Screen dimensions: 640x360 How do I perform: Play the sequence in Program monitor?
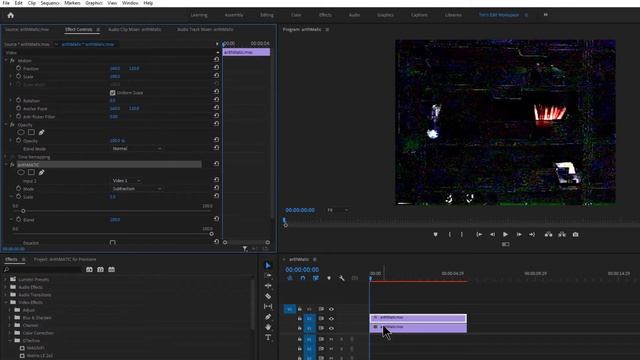505,234
